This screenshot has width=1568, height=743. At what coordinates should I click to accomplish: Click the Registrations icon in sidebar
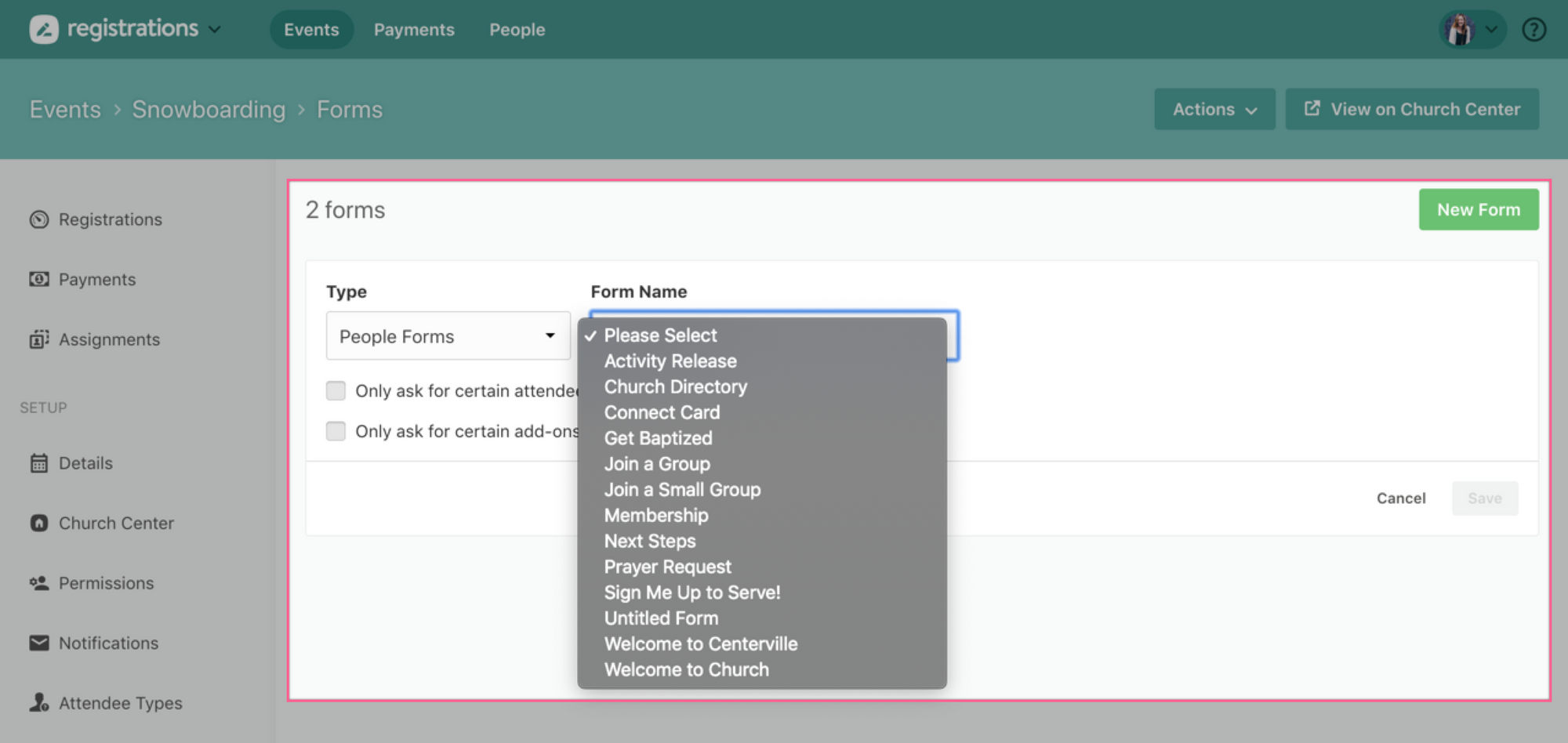point(38,219)
